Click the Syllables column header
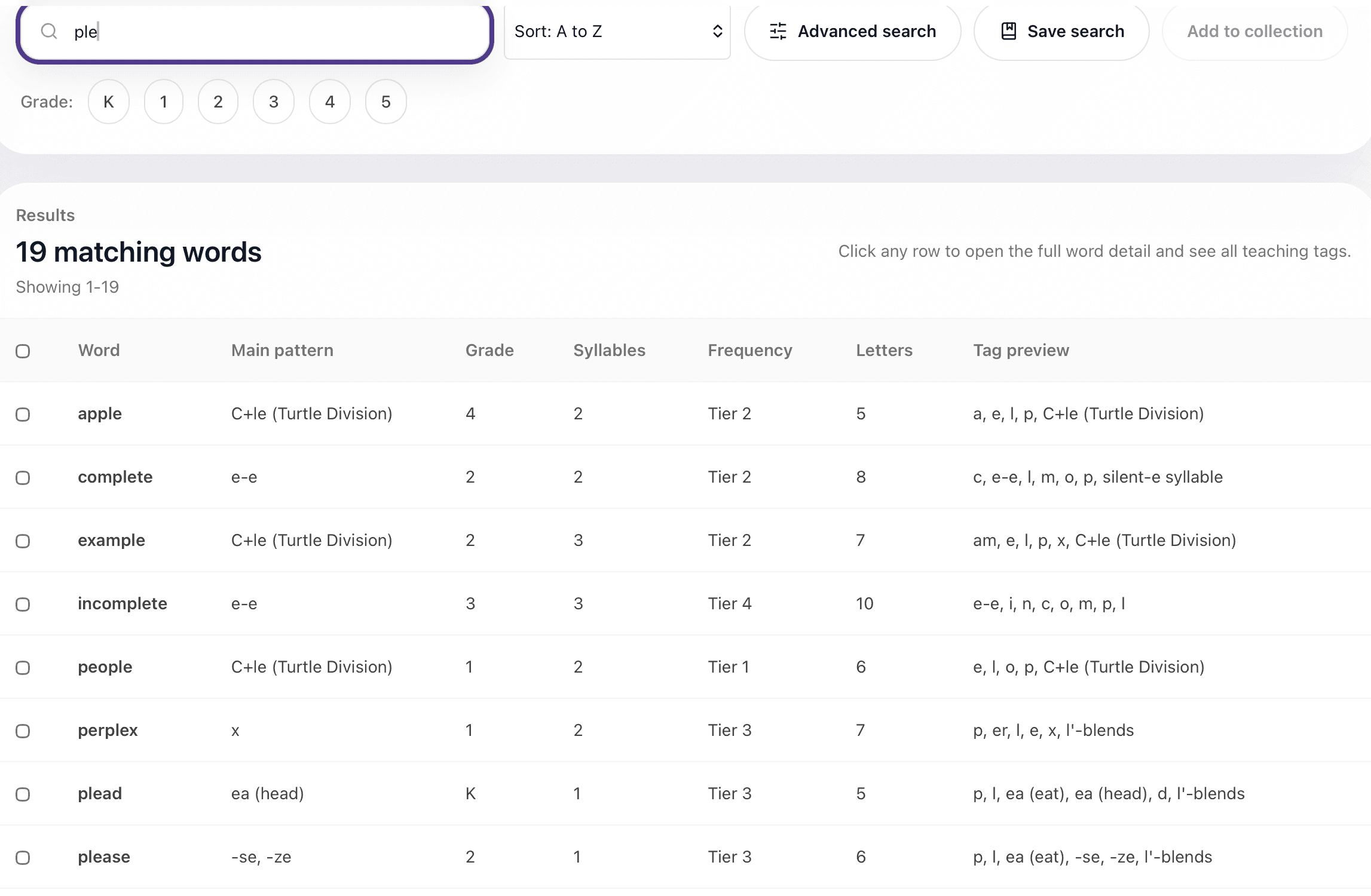 pyautogui.click(x=610, y=350)
